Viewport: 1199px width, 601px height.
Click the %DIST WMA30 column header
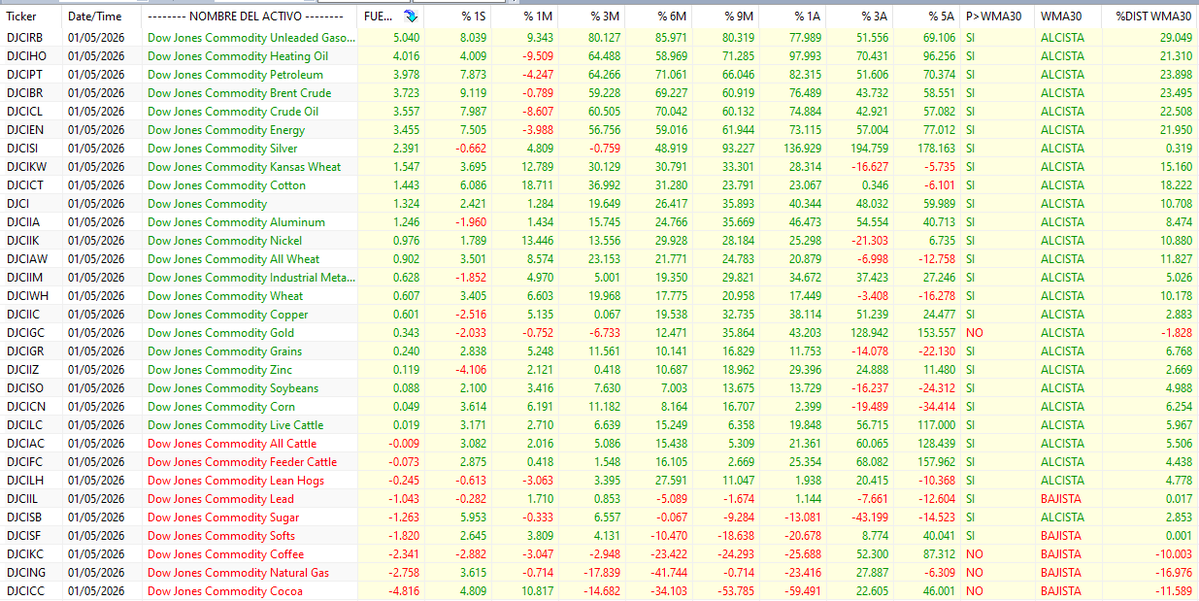point(1153,16)
